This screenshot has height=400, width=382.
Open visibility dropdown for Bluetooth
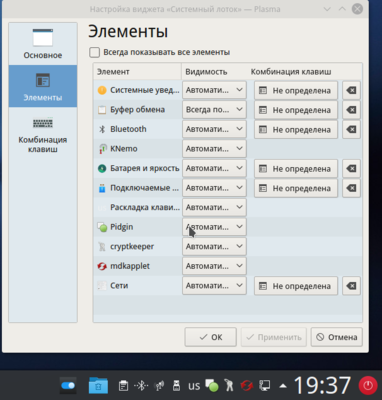point(214,129)
